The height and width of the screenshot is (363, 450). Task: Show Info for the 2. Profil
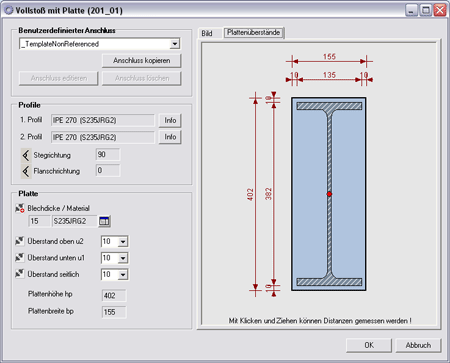click(x=170, y=137)
